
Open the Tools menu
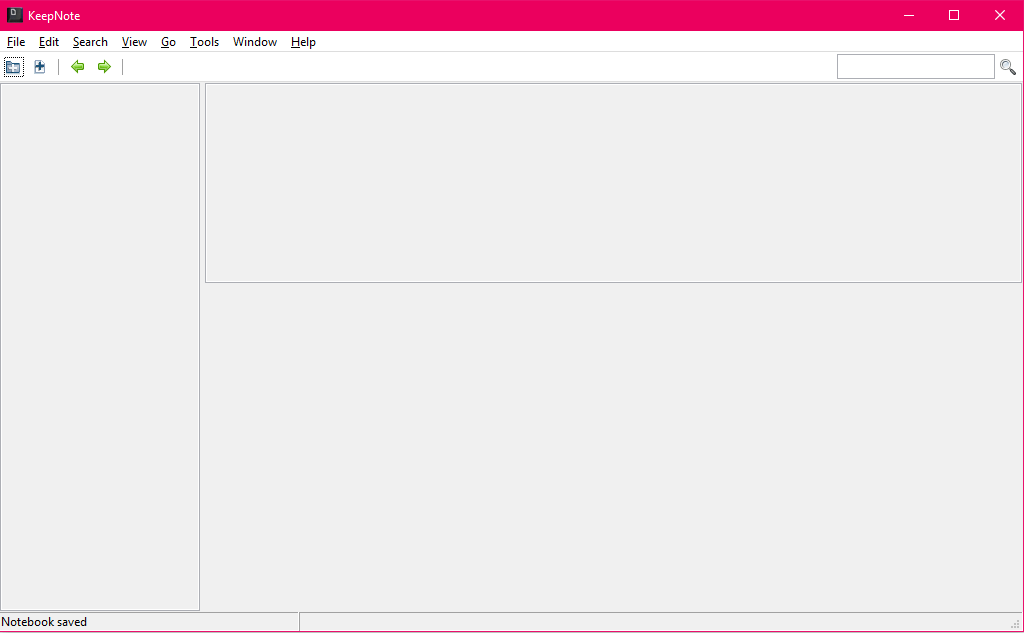(x=204, y=42)
